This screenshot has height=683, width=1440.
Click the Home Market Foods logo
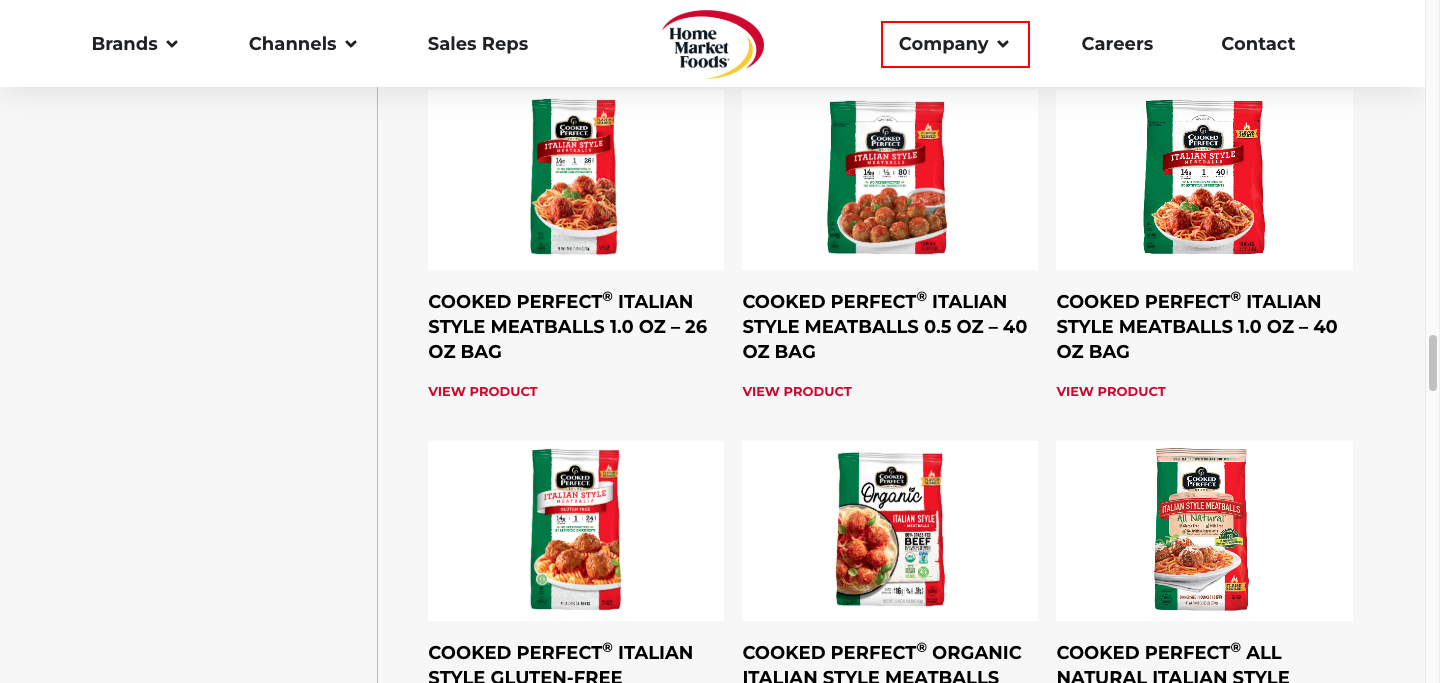(x=712, y=45)
